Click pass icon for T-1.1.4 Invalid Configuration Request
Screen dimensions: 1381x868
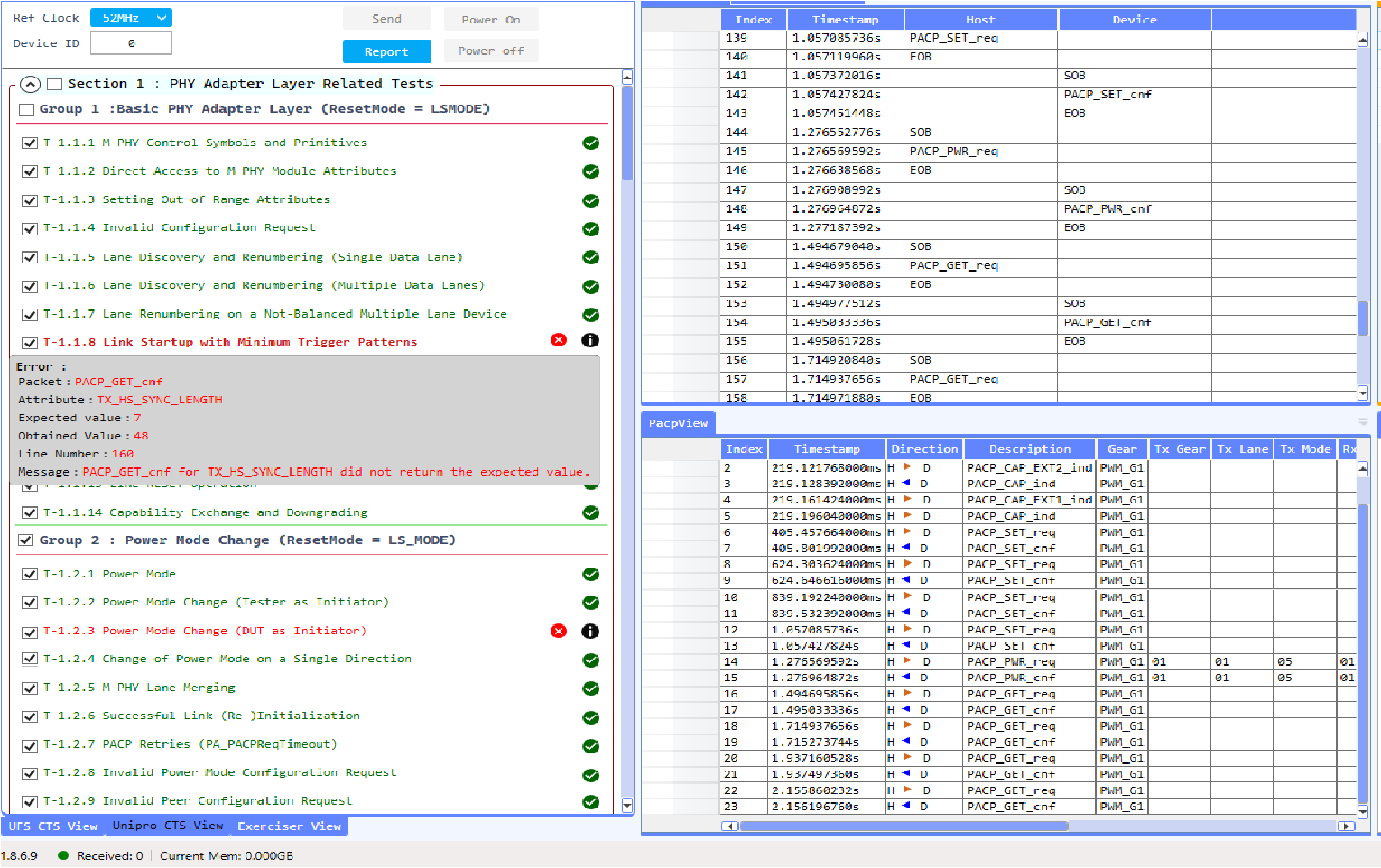(x=591, y=229)
